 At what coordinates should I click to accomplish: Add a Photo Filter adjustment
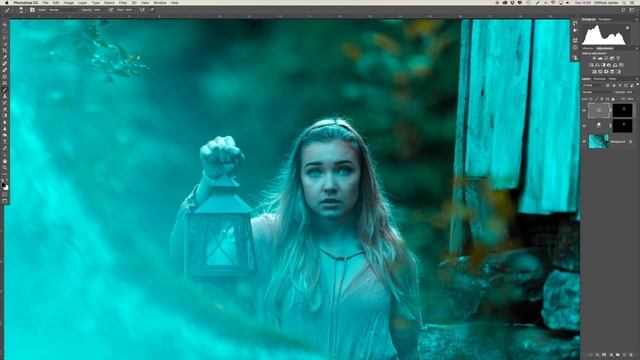pyautogui.click(x=609, y=65)
